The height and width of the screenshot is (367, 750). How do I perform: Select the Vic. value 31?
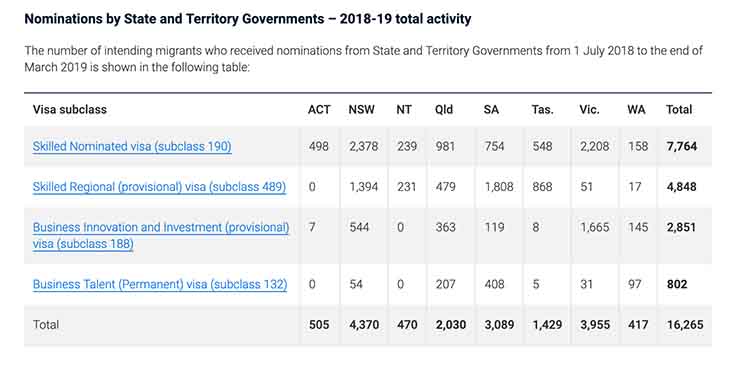pos(586,284)
